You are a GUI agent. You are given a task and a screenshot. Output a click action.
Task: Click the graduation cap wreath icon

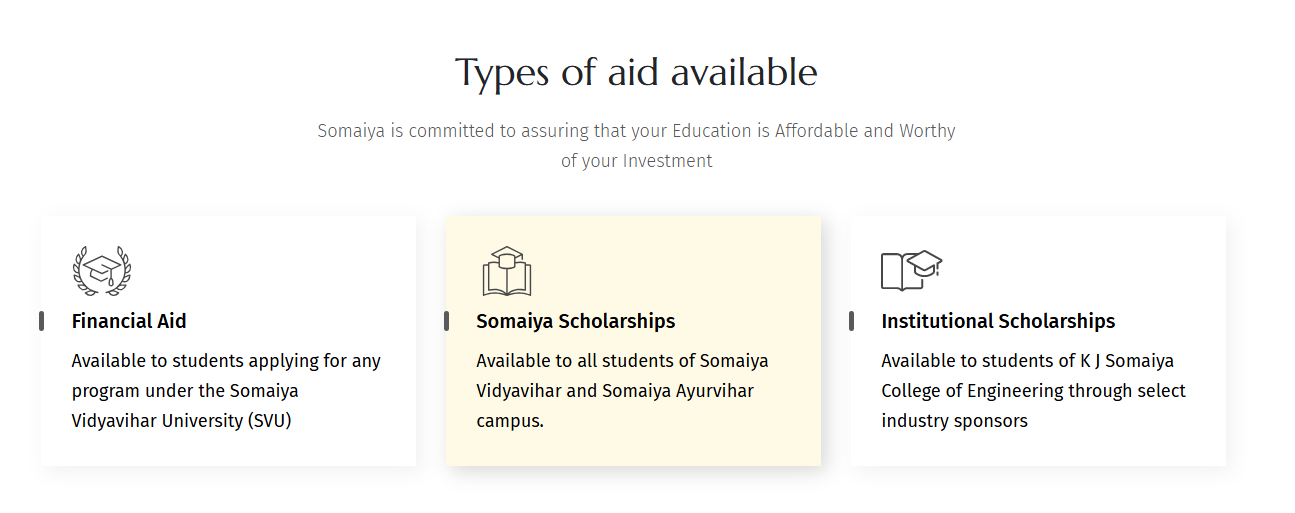click(102, 271)
